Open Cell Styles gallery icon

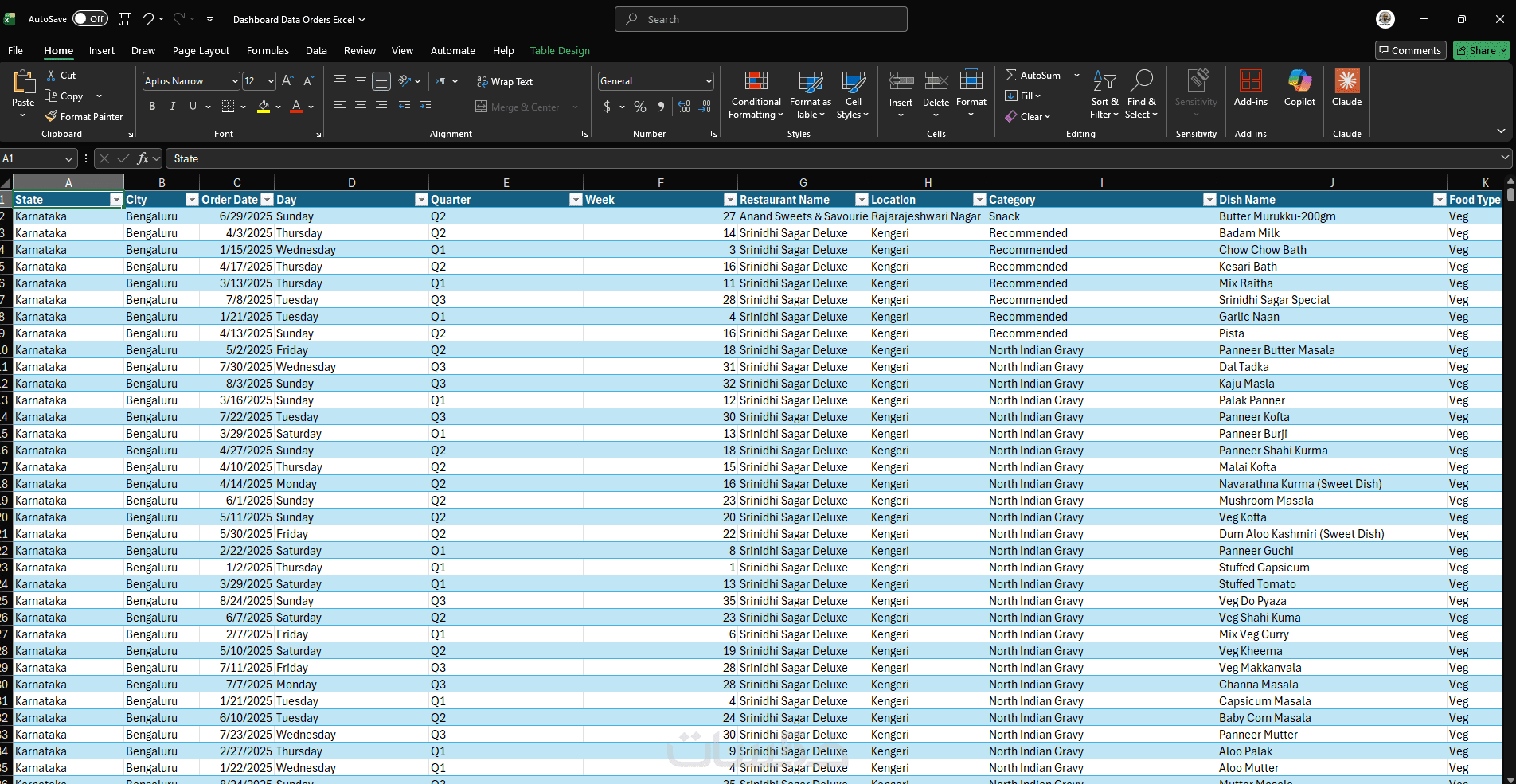[x=854, y=81]
